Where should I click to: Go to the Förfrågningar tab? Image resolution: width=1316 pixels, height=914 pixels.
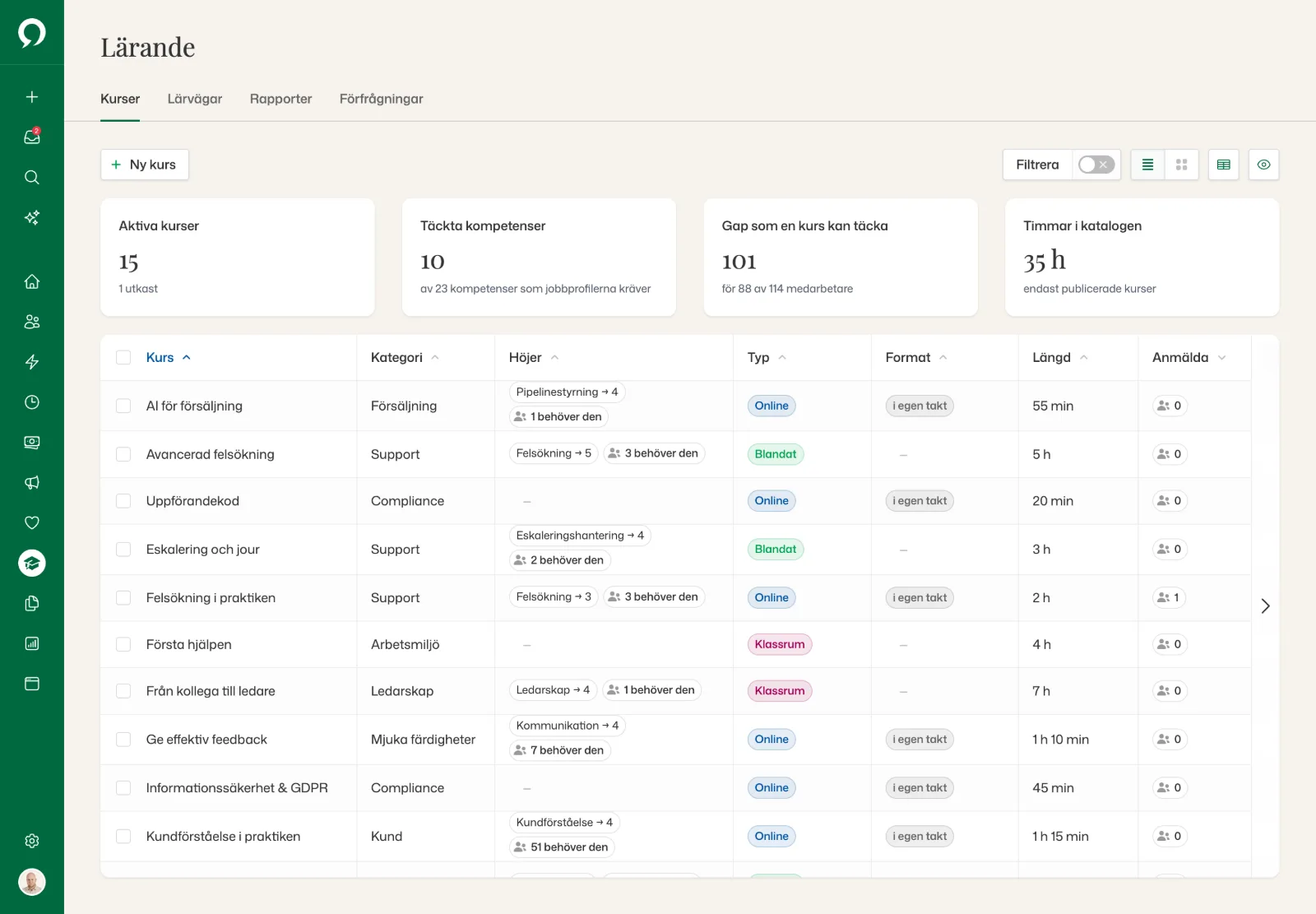point(382,99)
